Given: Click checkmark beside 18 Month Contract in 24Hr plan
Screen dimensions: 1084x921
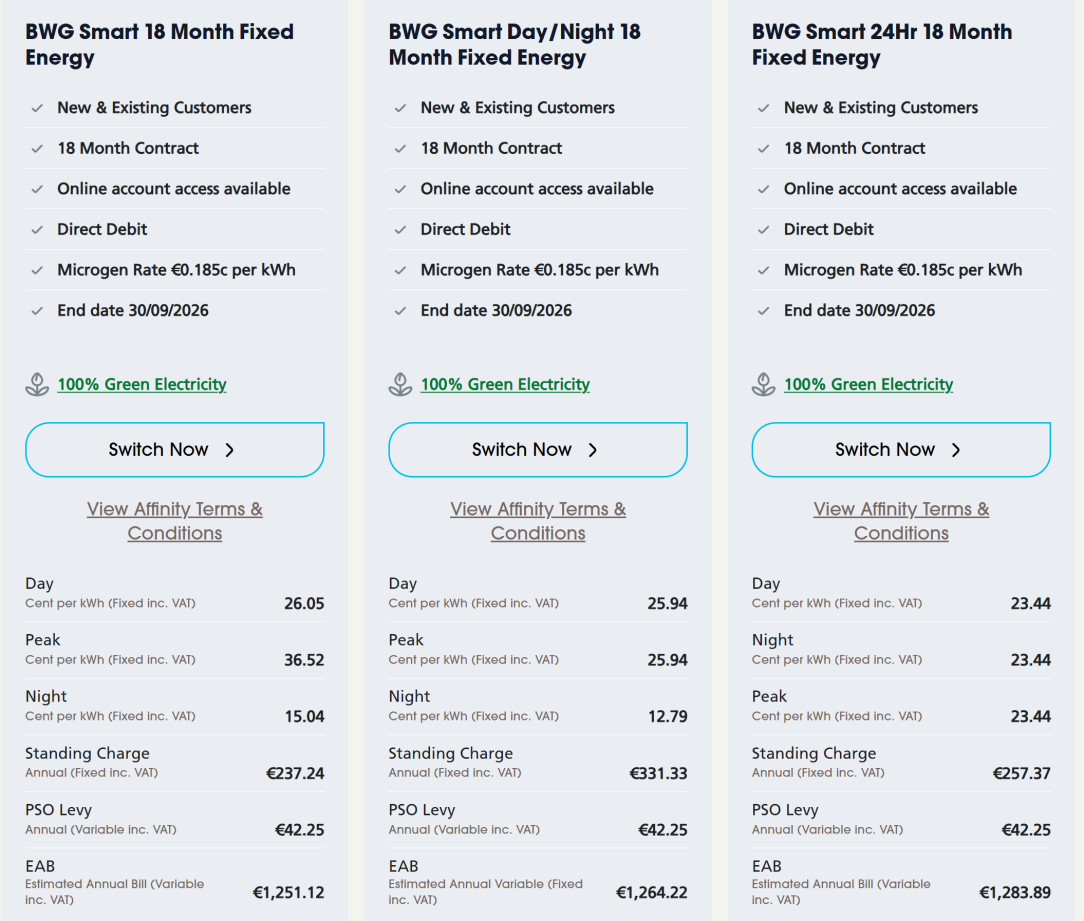Looking at the screenshot, I should click(x=763, y=149).
